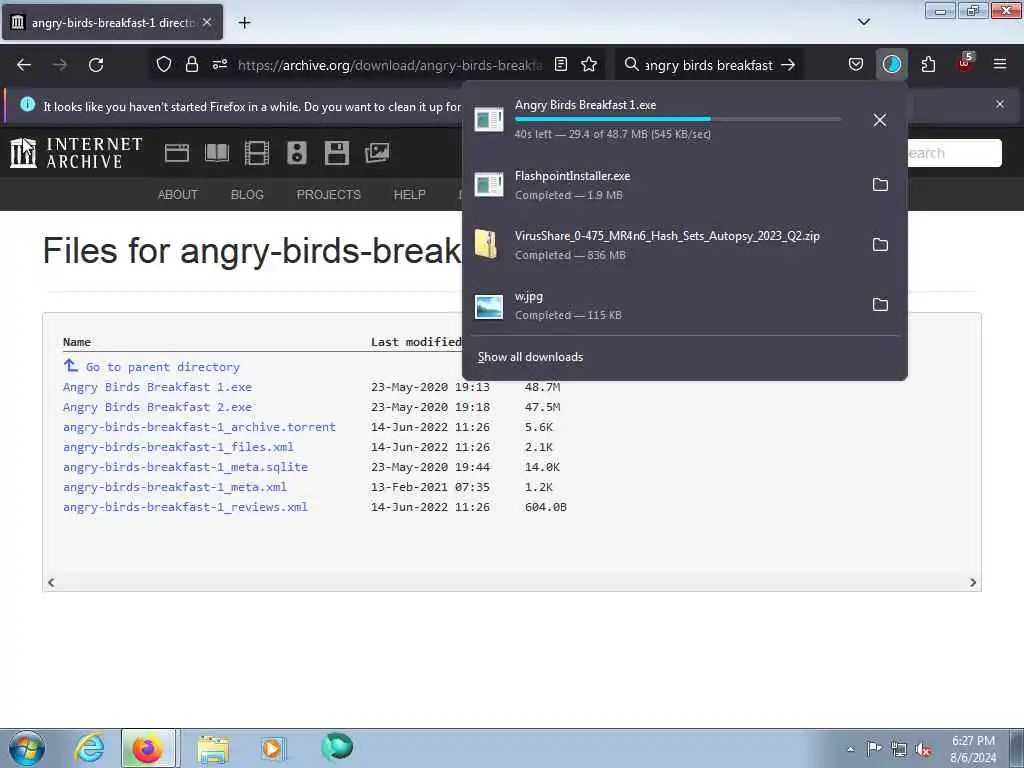Screen dimensions: 1024x768
Task: Open Internet Archive Images icon
Action: point(377,153)
